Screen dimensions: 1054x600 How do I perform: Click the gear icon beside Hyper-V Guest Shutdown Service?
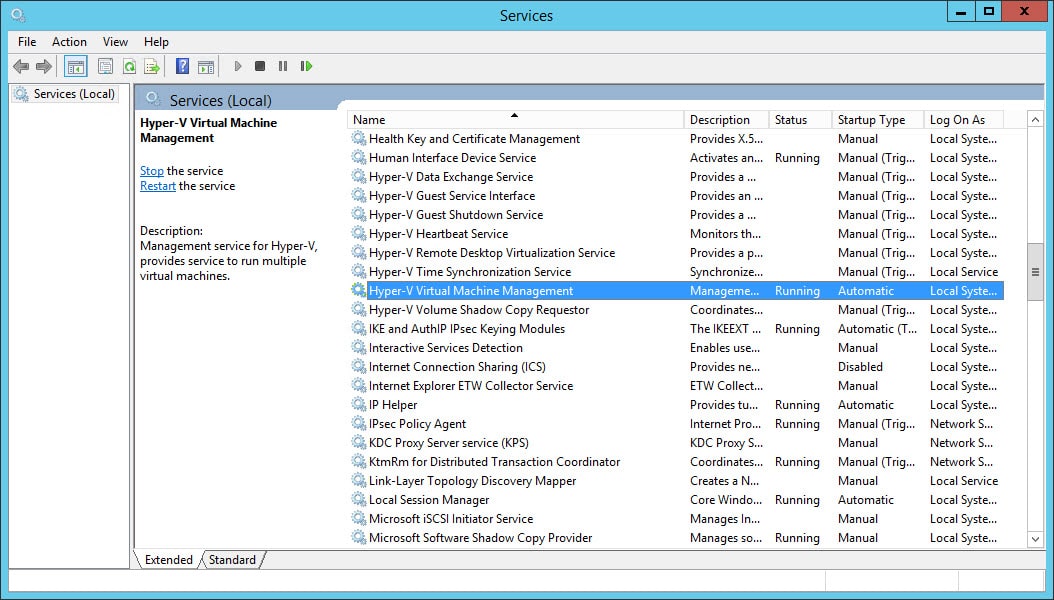coord(359,214)
